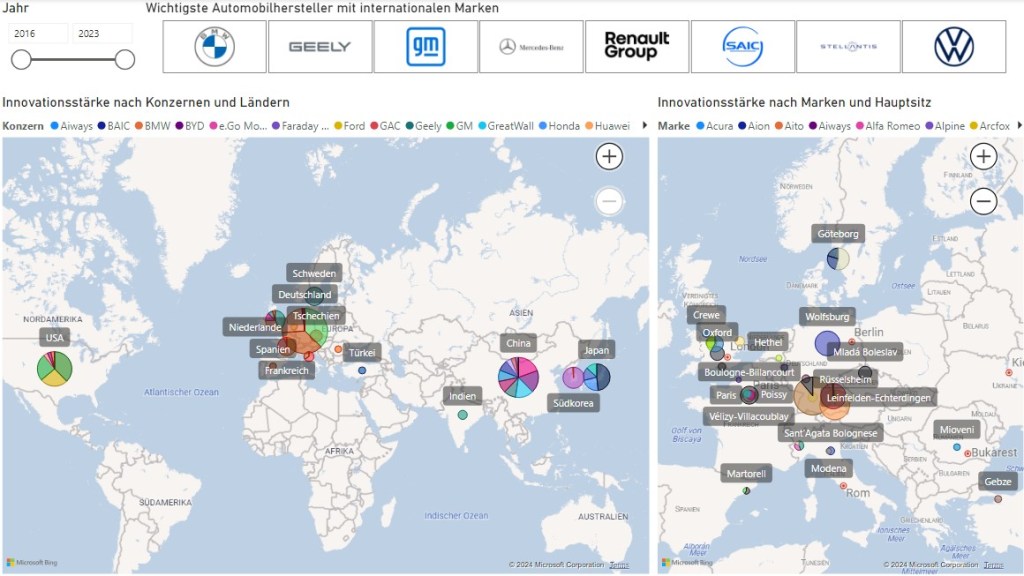Click the end year 2023 field

click(102, 33)
